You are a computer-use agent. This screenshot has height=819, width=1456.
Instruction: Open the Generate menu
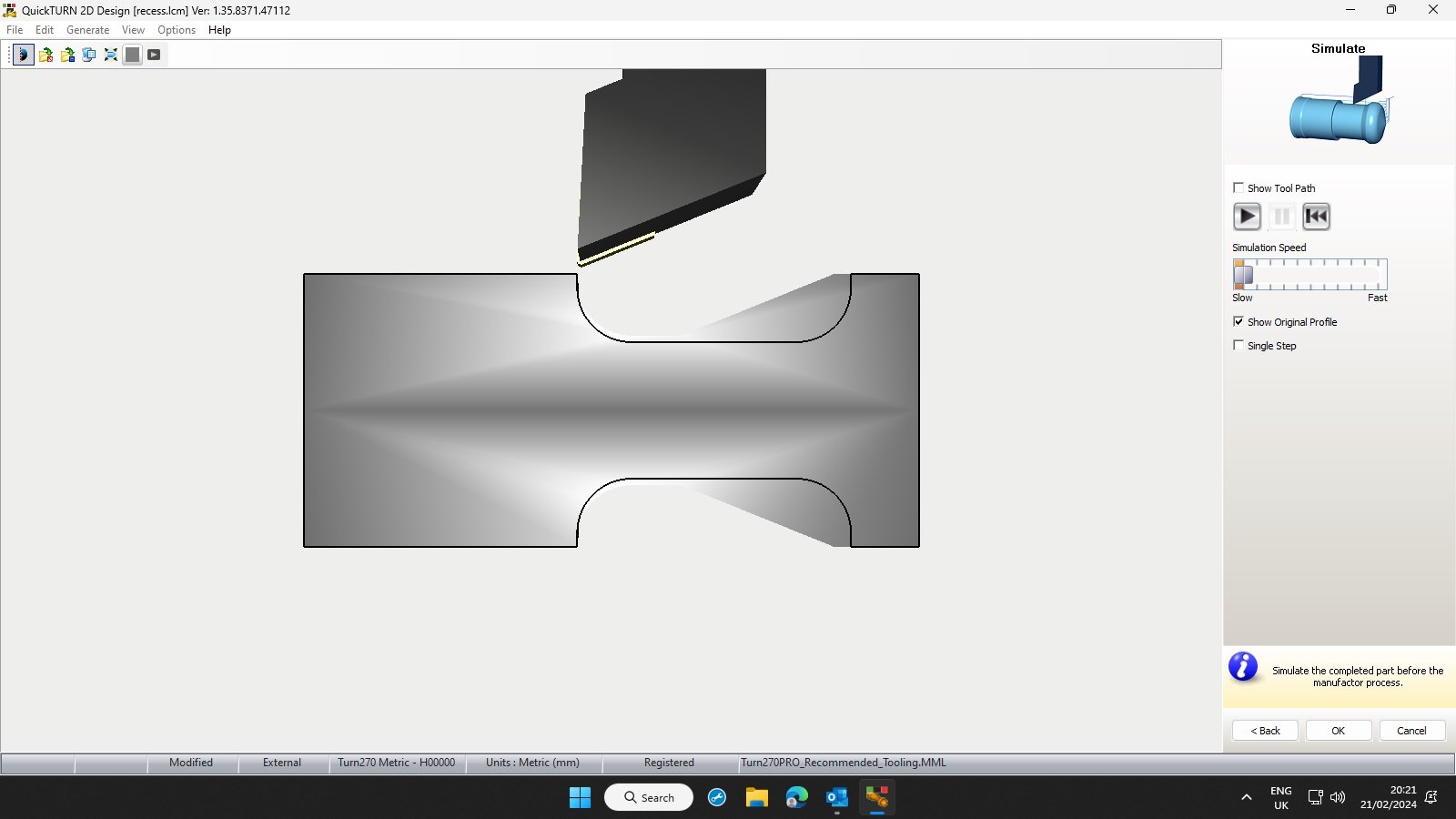(x=87, y=30)
